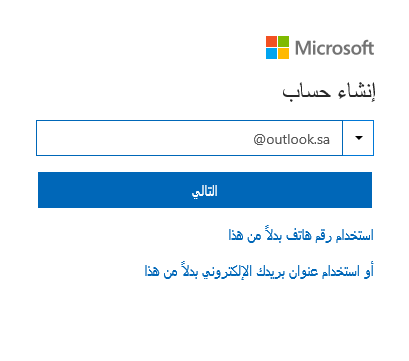Choose to use a phone number instead

pyautogui.click(x=301, y=235)
